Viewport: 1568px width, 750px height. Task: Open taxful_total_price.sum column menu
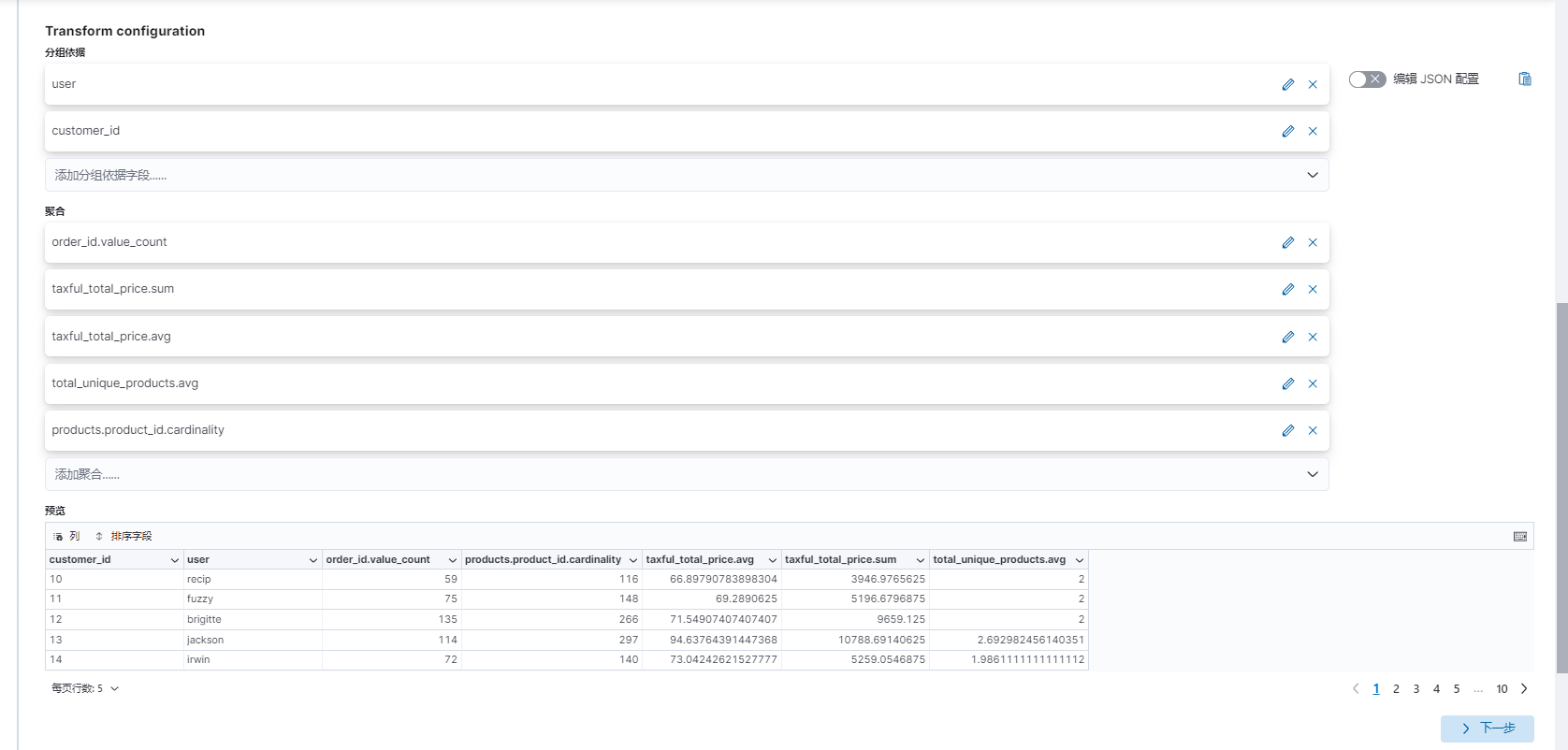[921, 560]
